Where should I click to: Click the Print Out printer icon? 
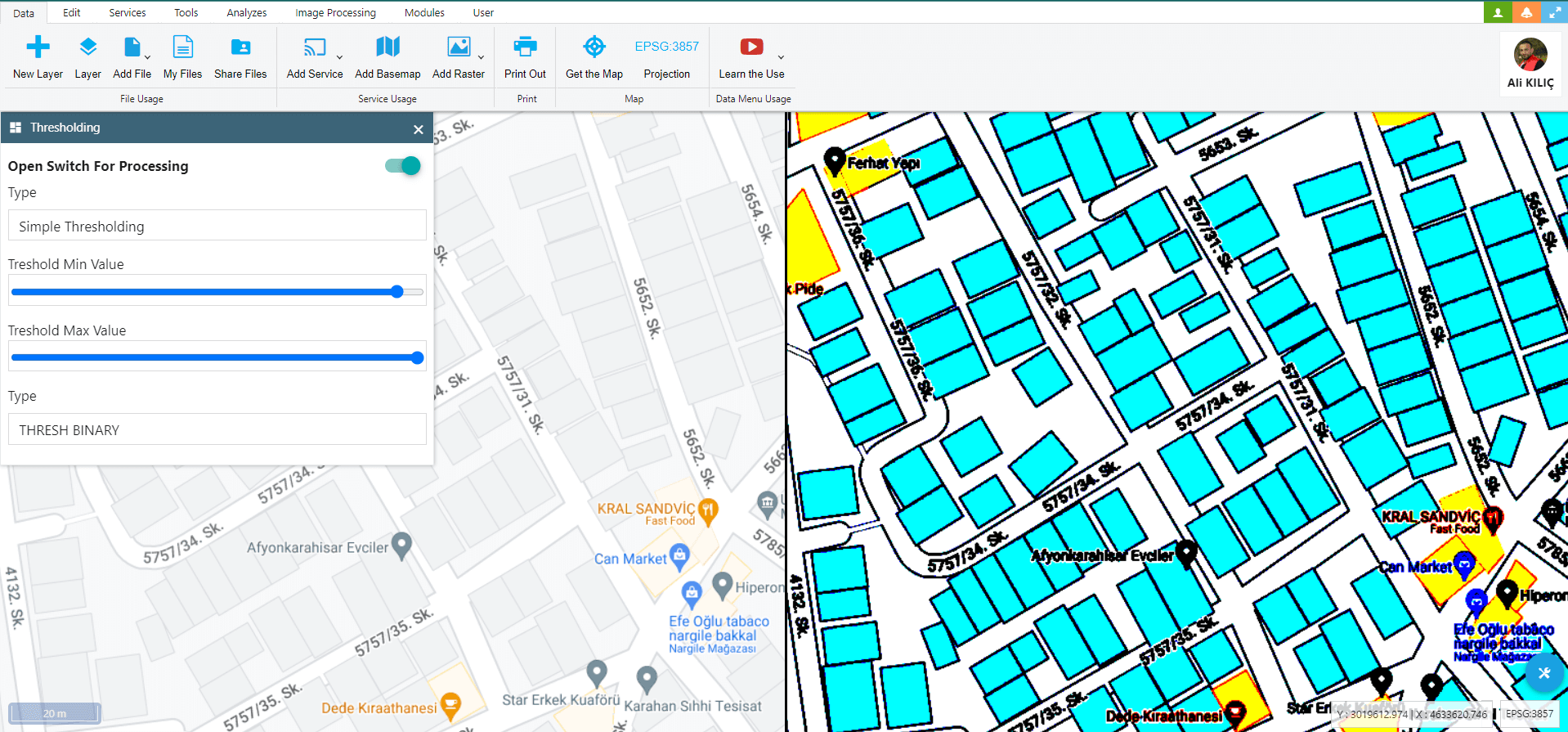[x=525, y=47]
